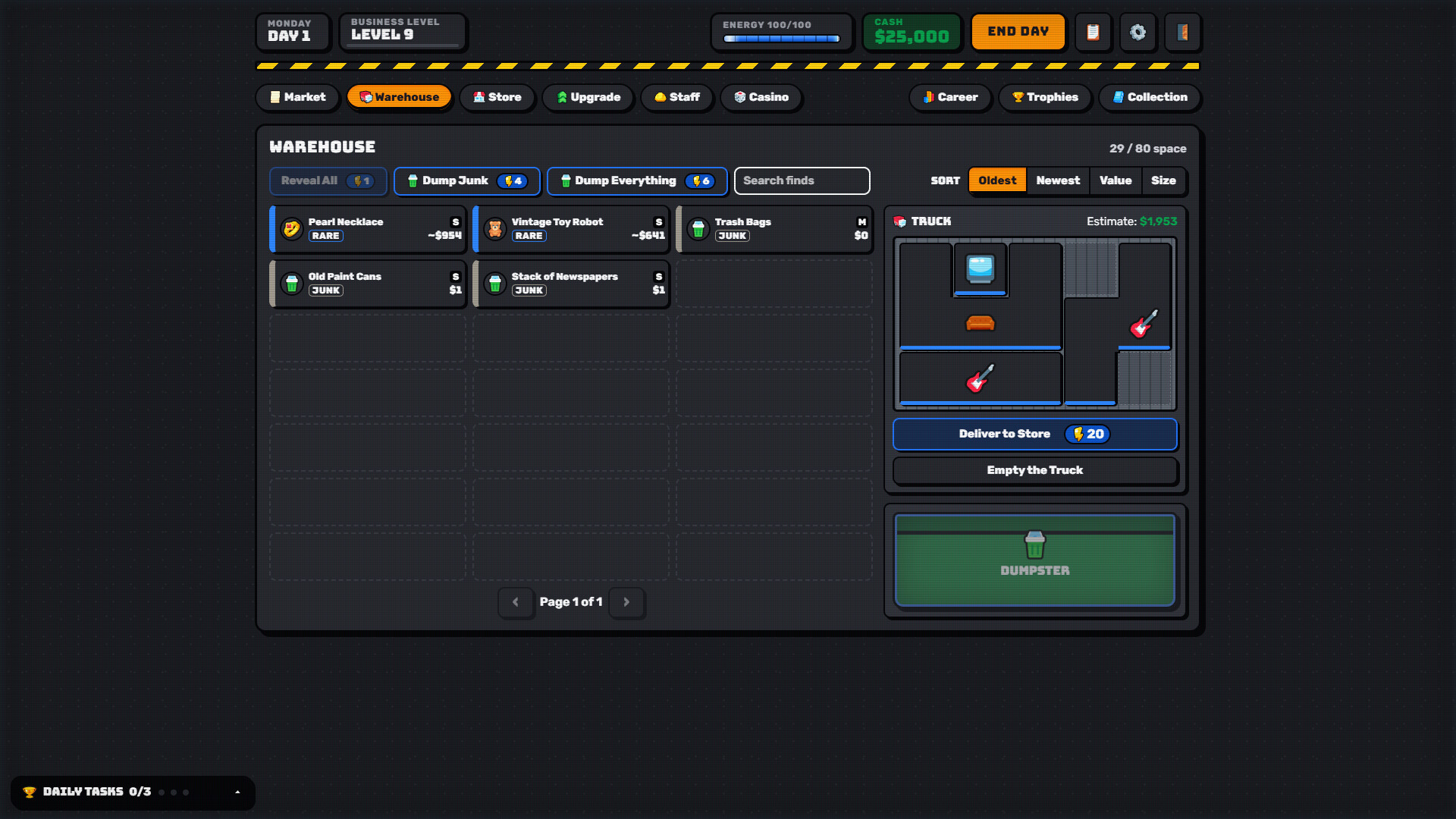This screenshot has height=819, width=1456.
Task: Click JUNK tag on Trash Bags
Action: coord(733,236)
